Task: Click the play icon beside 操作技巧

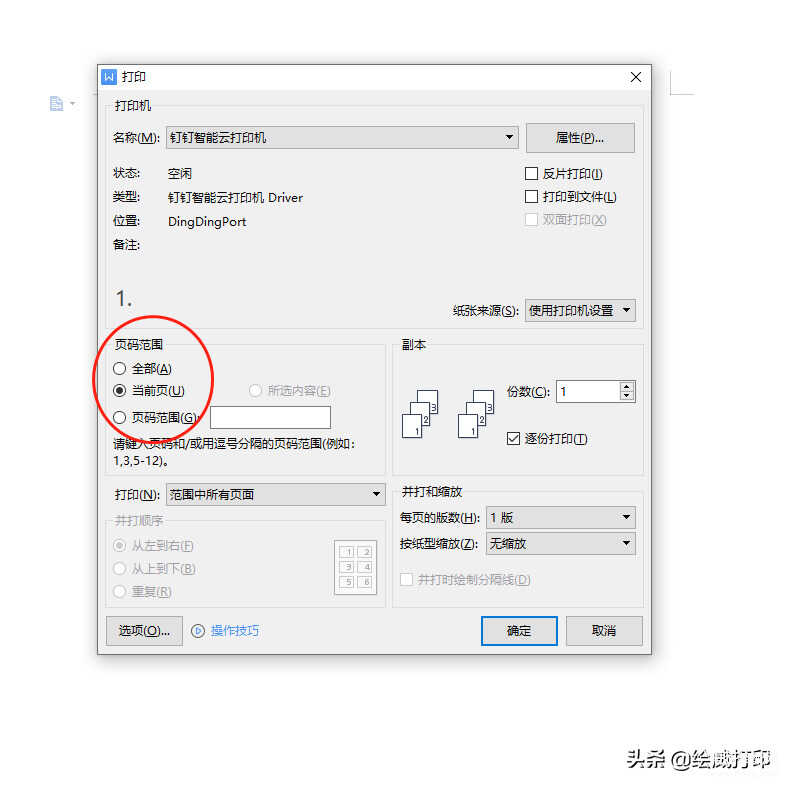Action: pos(198,631)
